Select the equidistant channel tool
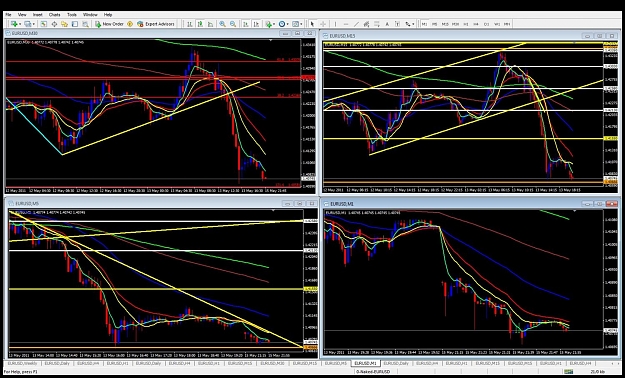Image resolution: width=625 pixels, height=378 pixels. pos(366,24)
